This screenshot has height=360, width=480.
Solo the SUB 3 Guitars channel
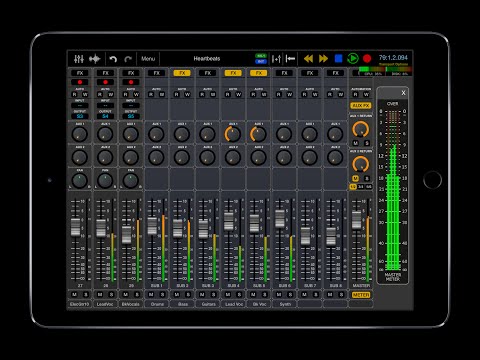(214, 295)
